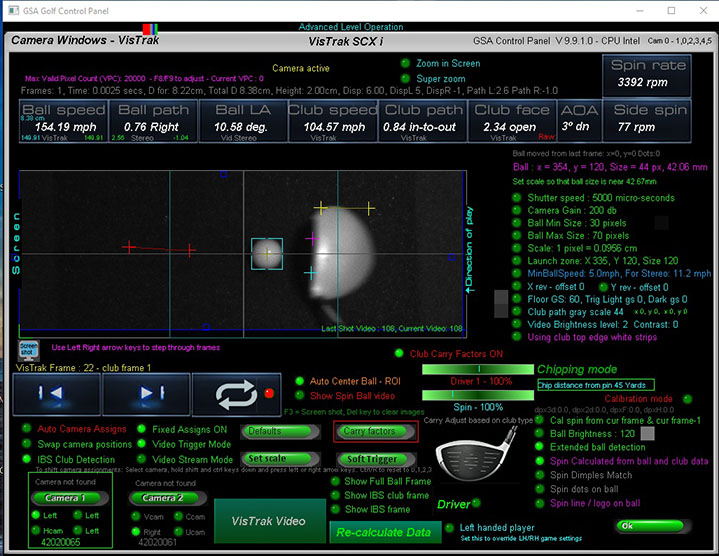Toggle Cal spin from cur frame
This screenshot has width=719, height=556.
pyautogui.click(x=540, y=420)
